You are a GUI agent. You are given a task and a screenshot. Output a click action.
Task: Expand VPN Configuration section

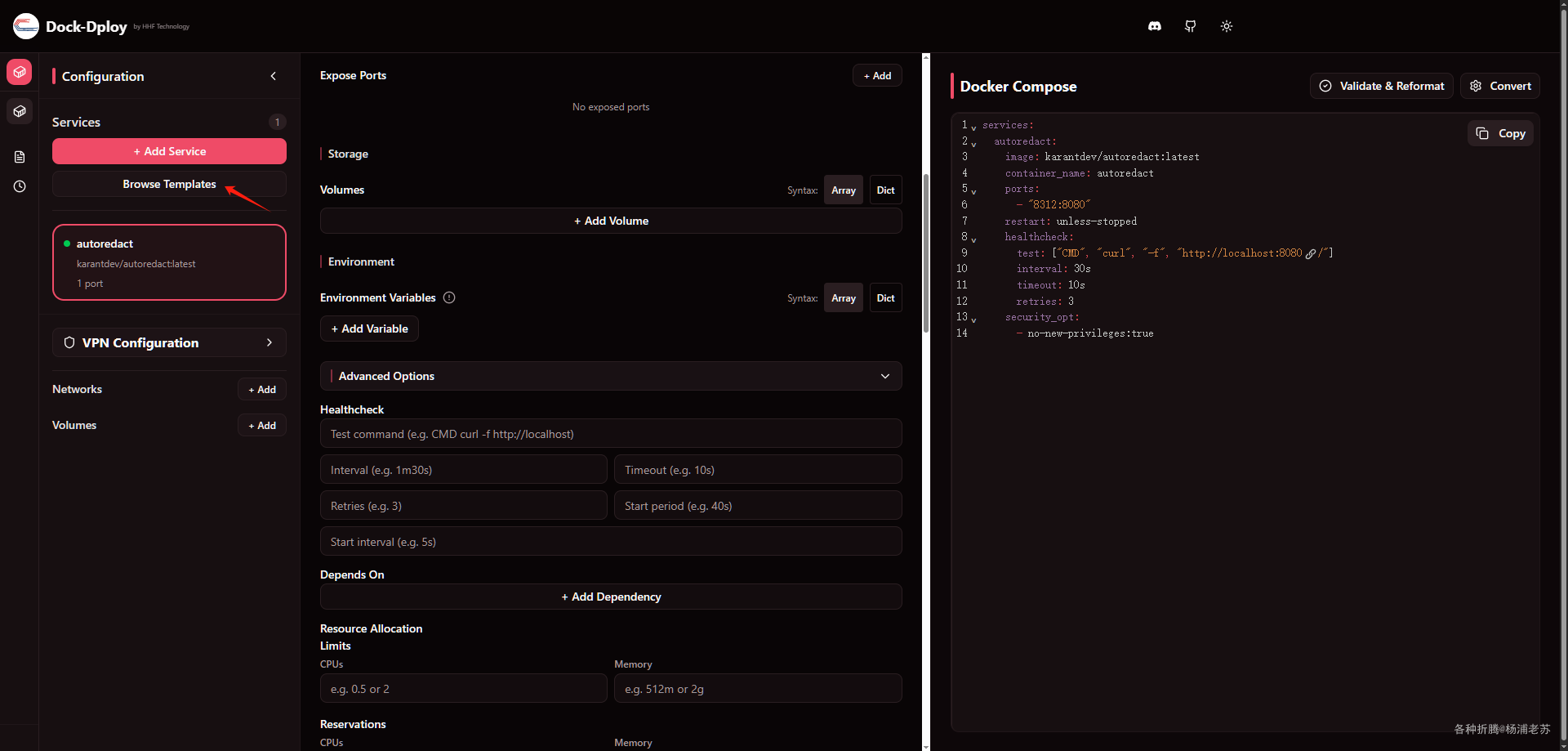(169, 342)
